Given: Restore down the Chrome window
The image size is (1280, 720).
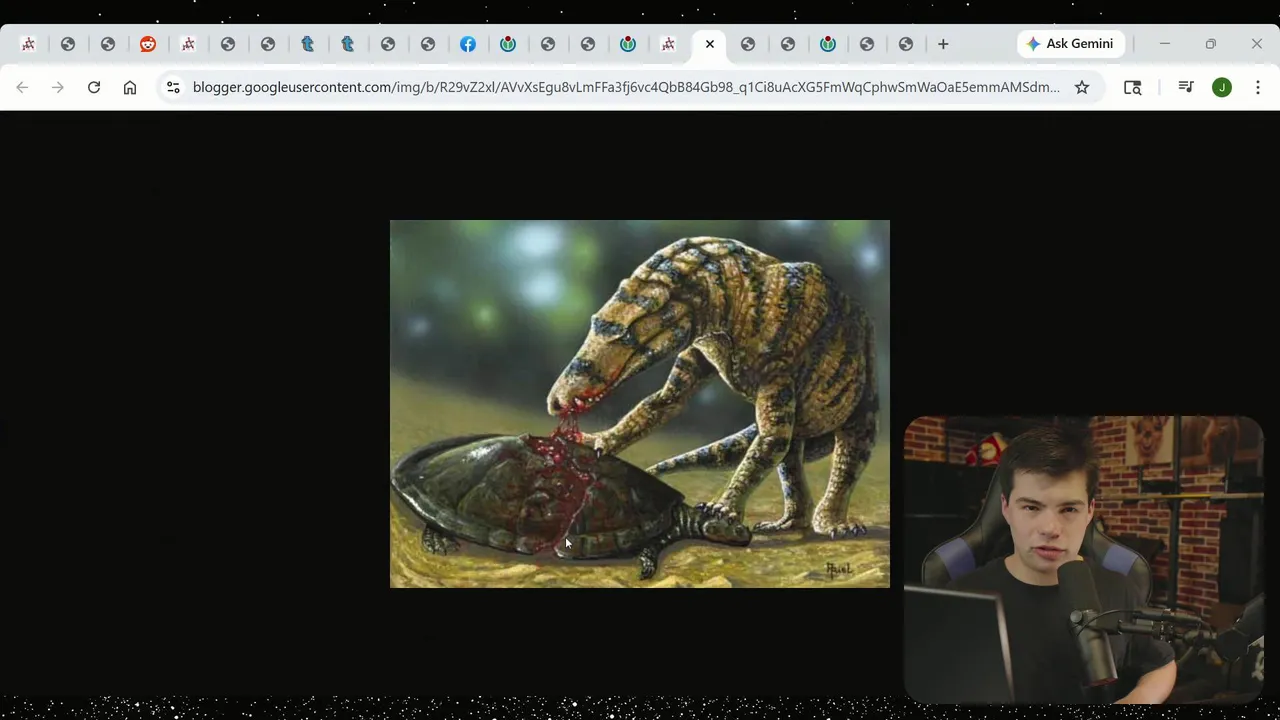Looking at the screenshot, I should coord(1211,44).
